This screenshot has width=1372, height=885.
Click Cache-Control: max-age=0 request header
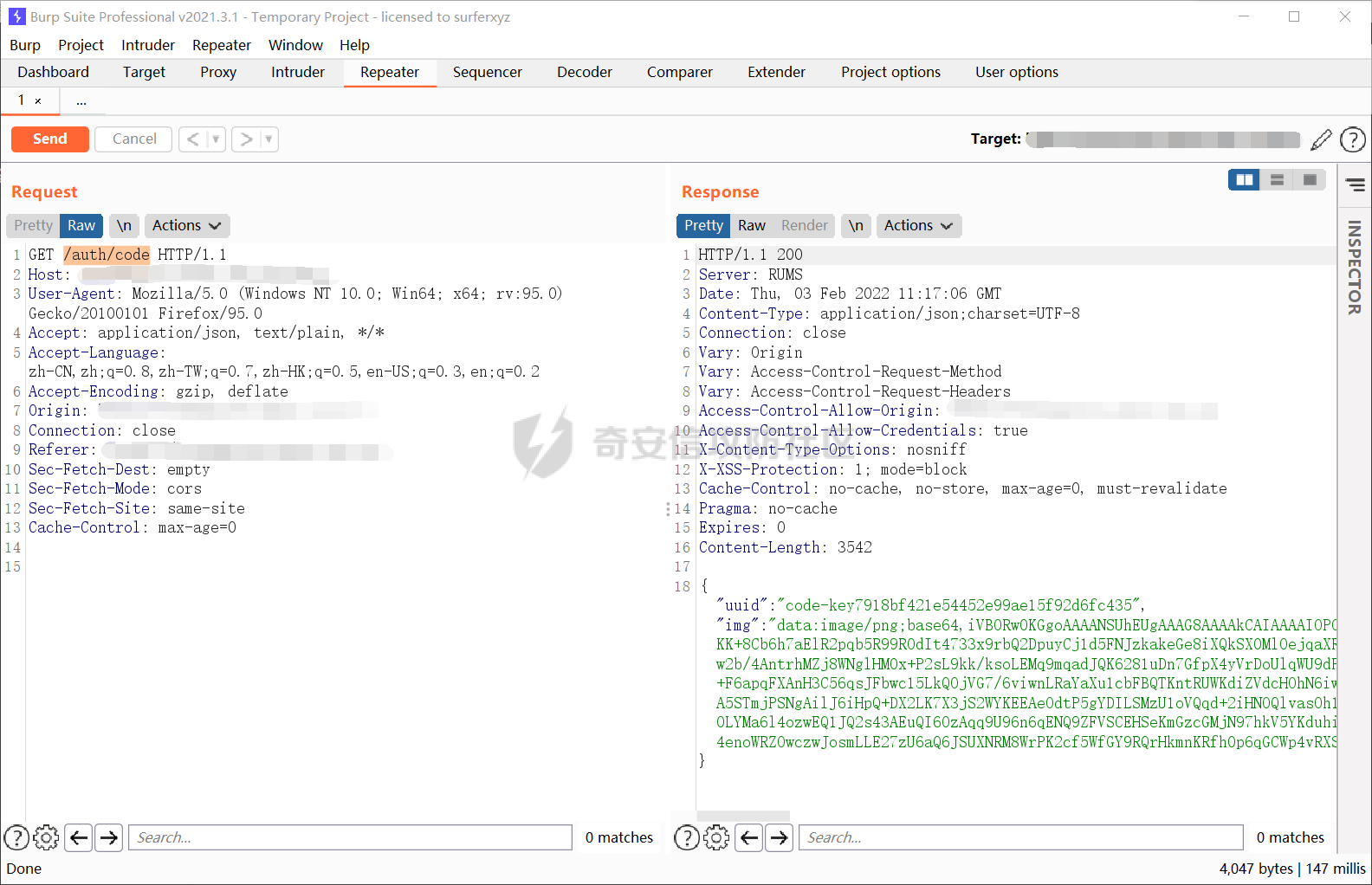pyautogui.click(x=133, y=527)
